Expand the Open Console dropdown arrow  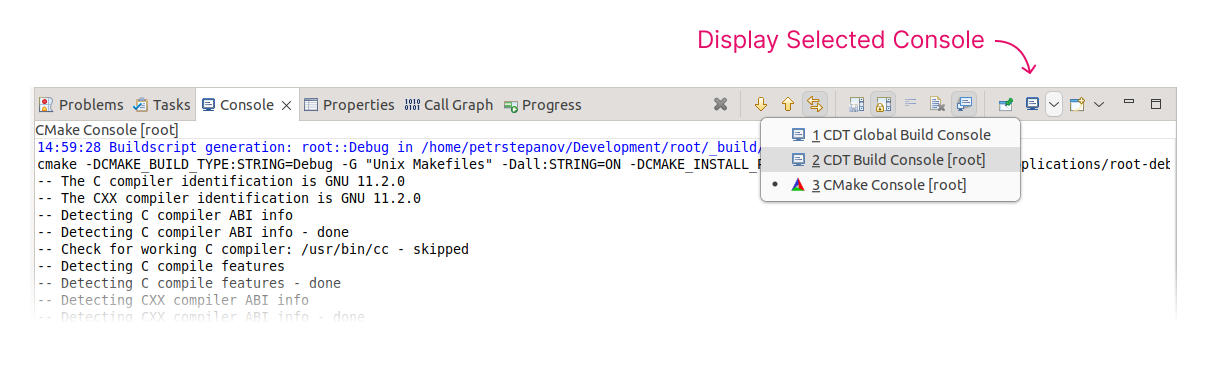click(x=1099, y=104)
